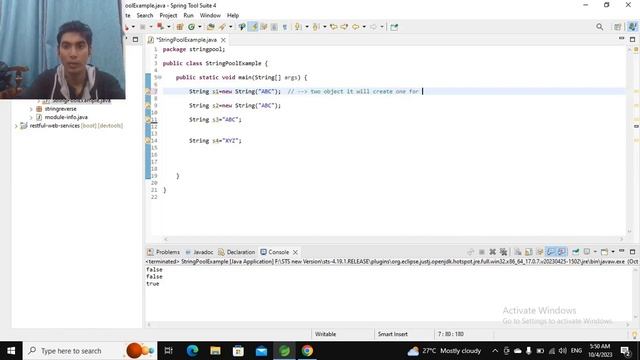This screenshot has width=640, height=360.
Task: Open the Help menu
Action: [233, 16]
